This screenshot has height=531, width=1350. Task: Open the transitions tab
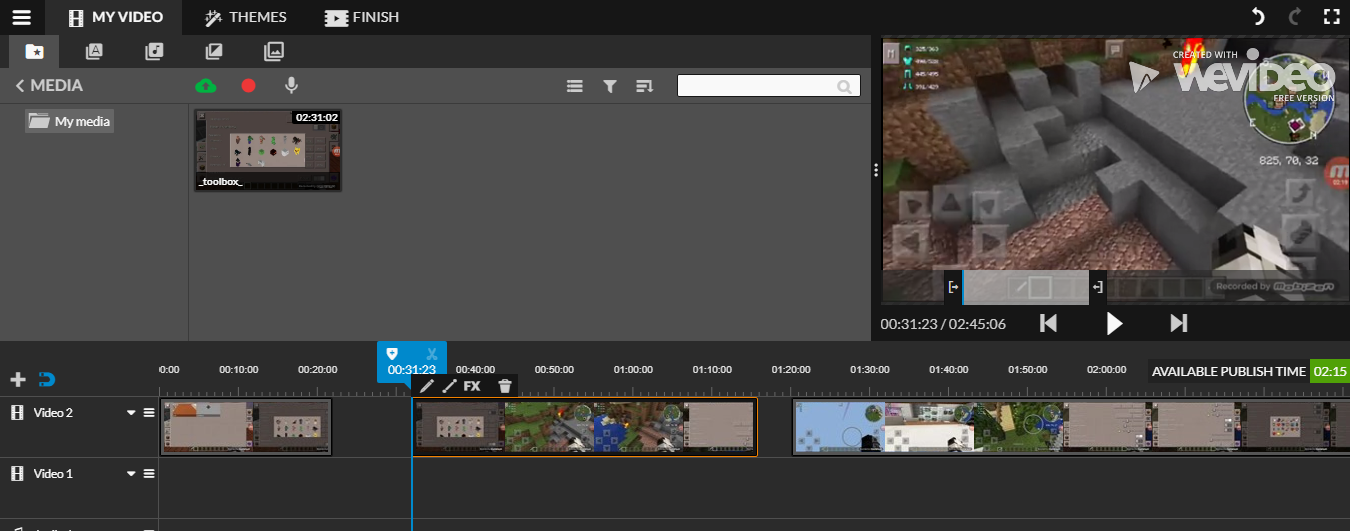tap(214, 51)
